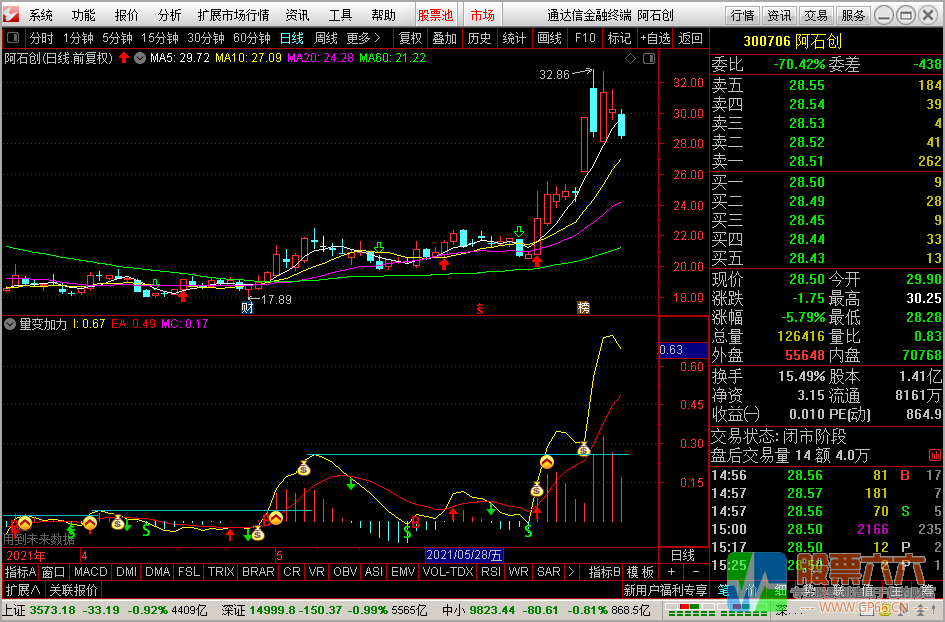The height and width of the screenshot is (622, 945).
Task: Click the diamond icon above the main chart
Action: [630, 58]
